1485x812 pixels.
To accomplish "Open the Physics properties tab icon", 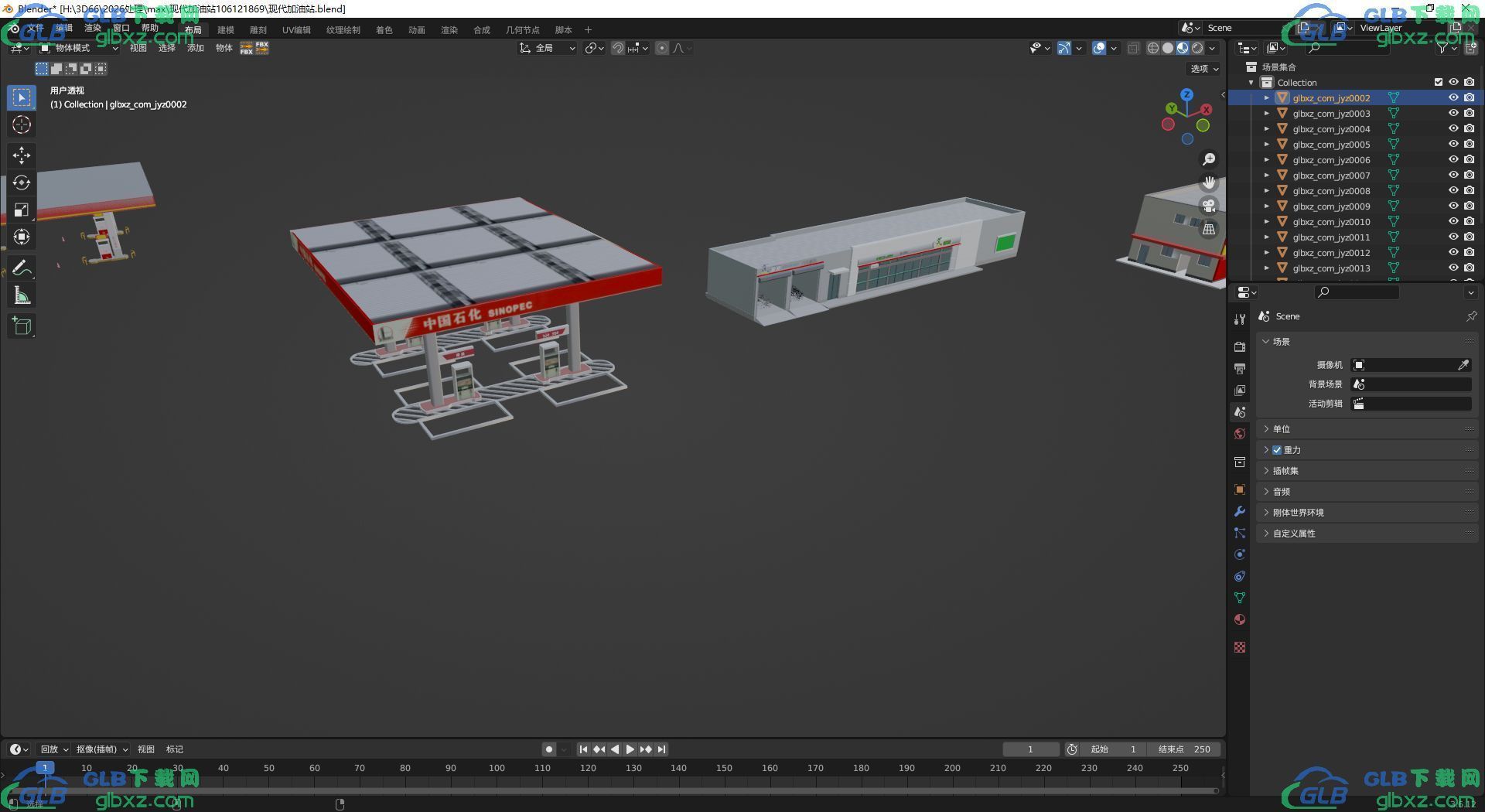I will pyautogui.click(x=1240, y=554).
